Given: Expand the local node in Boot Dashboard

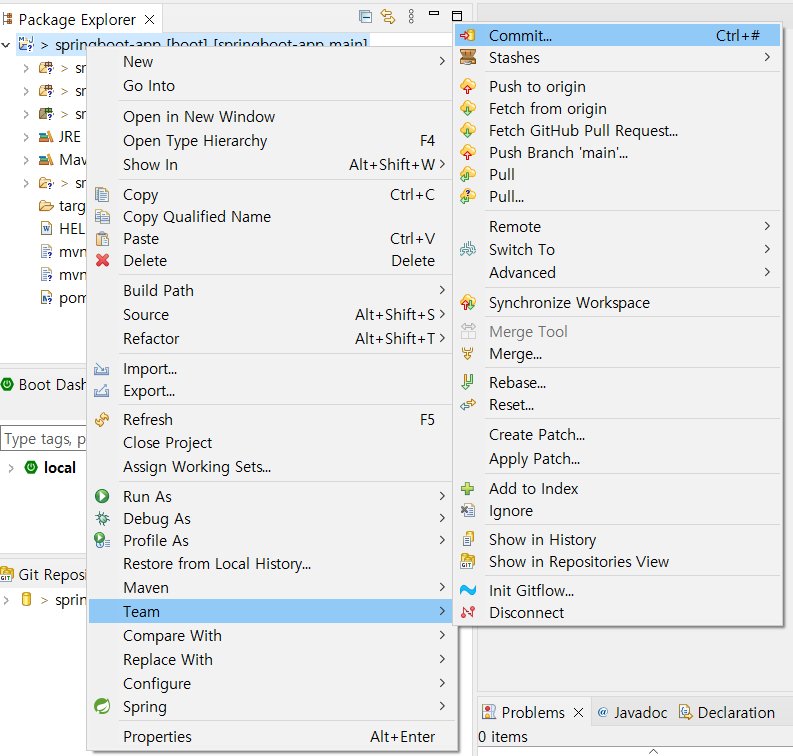Looking at the screenshot, I should [x=11, y=468].
